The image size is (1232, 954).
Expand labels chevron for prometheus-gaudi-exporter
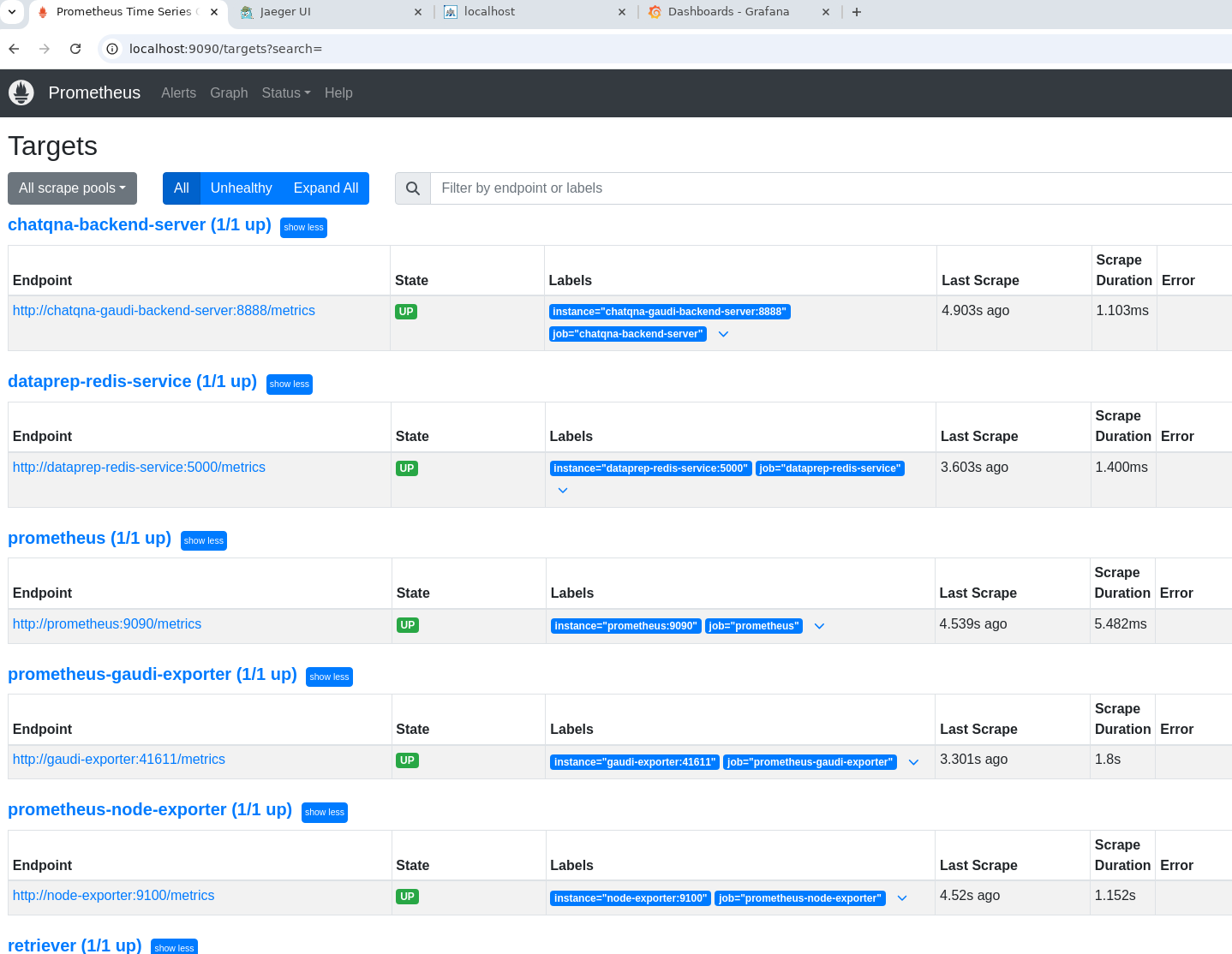(913, 762)
